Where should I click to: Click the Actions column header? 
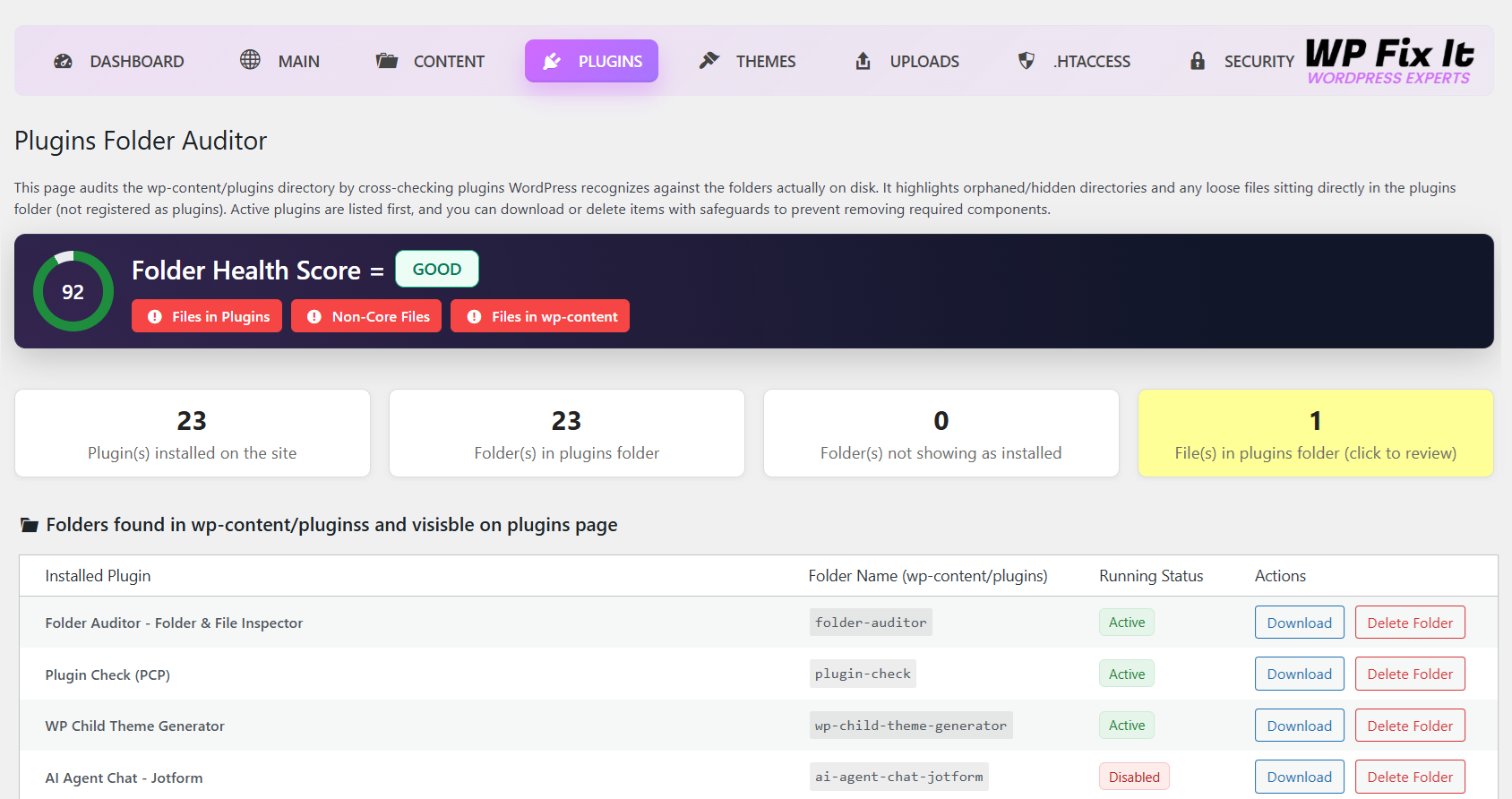[x=1280, y=576]
